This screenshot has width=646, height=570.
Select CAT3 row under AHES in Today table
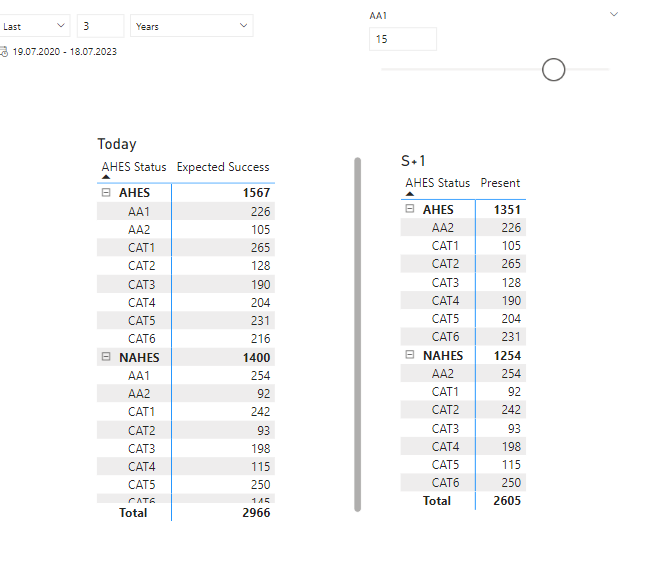pyautogui.click(x=186, y=284)
